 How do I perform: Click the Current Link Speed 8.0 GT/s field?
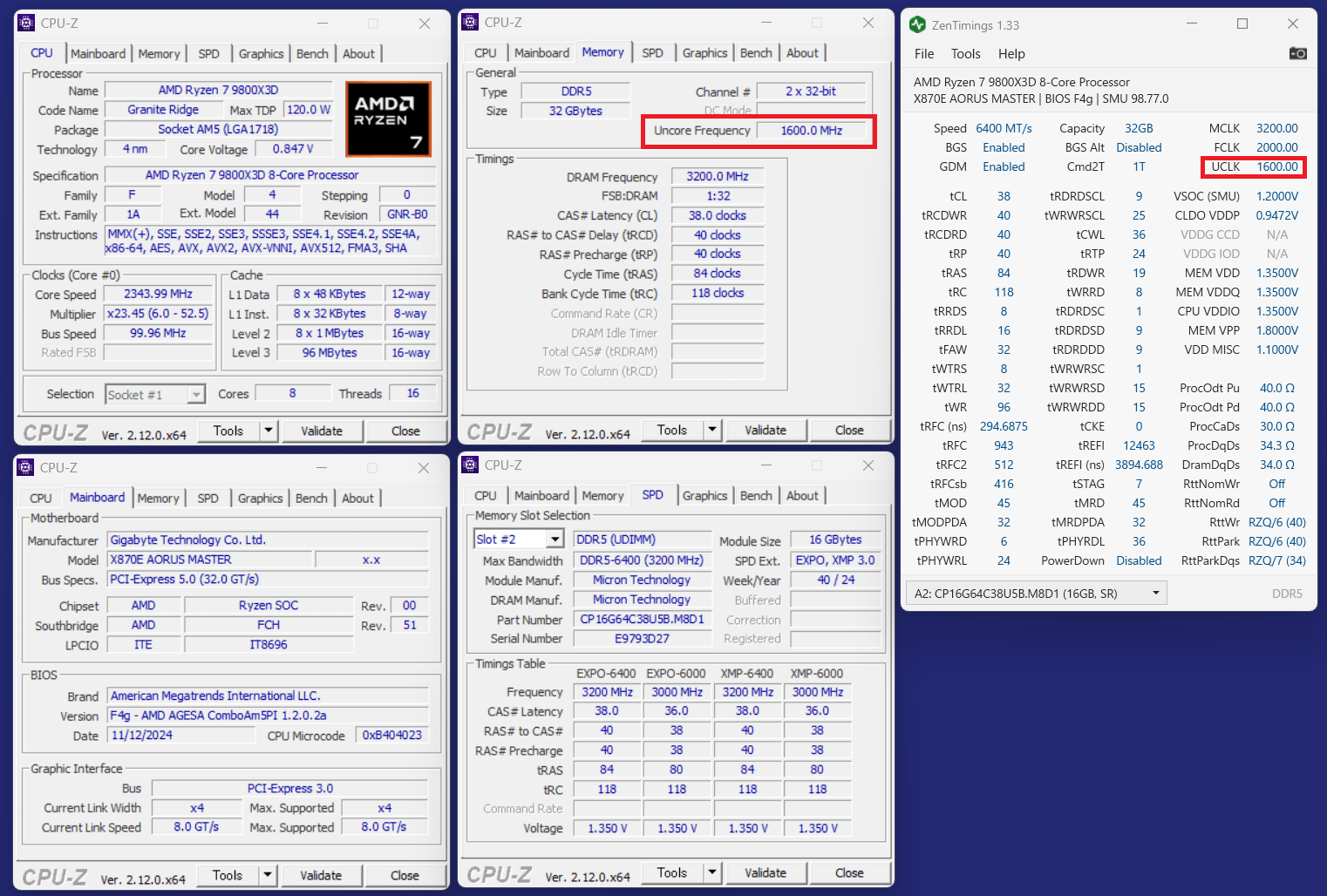196,827
